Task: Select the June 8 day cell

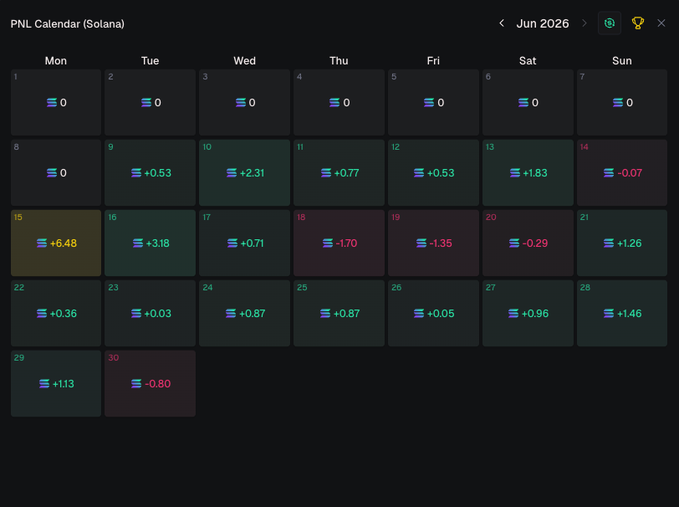Action: (56, 173)
